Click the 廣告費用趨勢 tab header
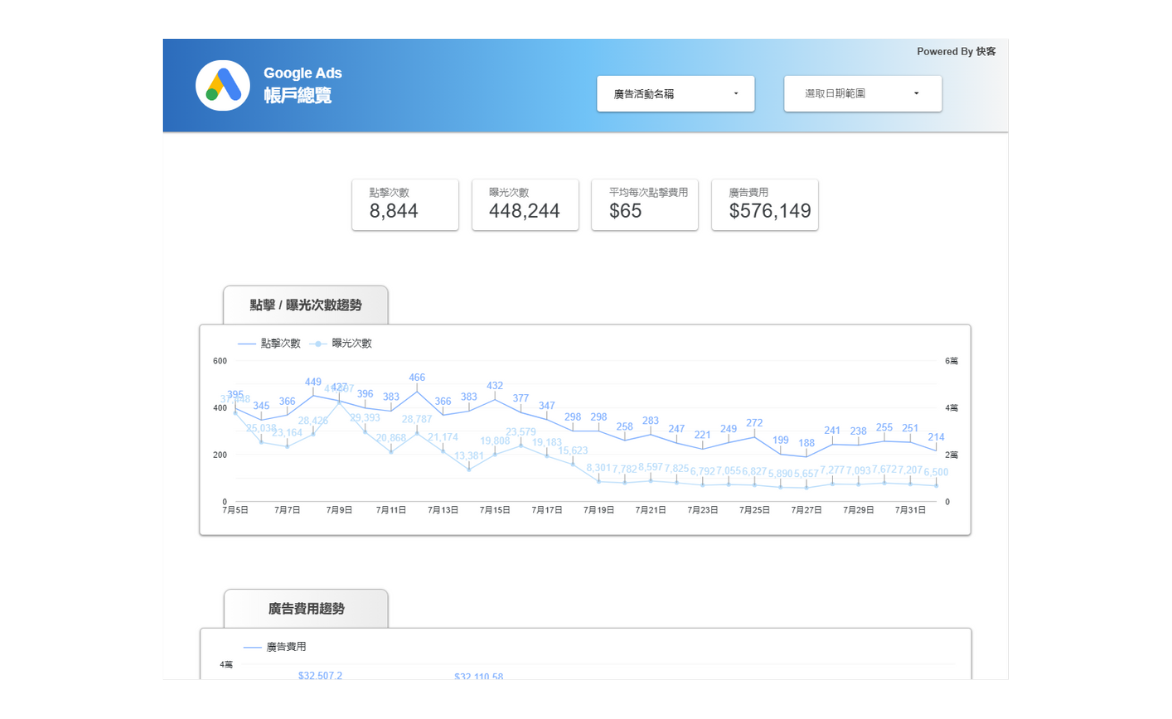Viewport: 1172px width, 719px height. (x=306, y=608)
